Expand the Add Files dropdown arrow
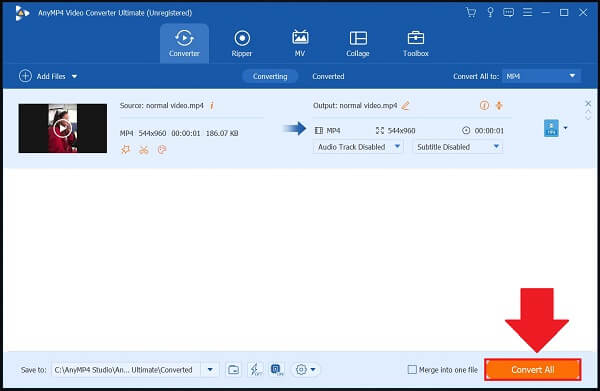Image resolution: width=600 pixels, height=391 pixels. [x=75, y=77]
